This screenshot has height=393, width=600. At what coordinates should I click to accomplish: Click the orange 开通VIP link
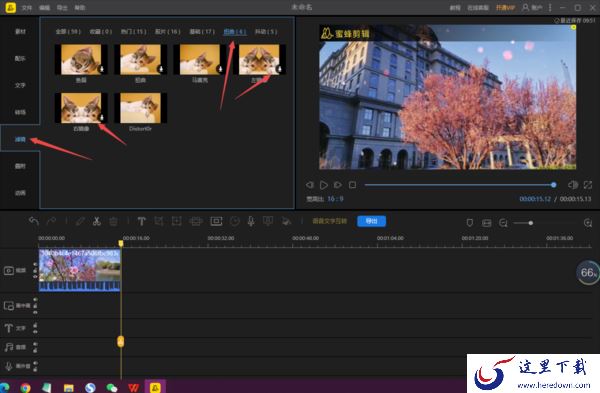click(505, 7)
